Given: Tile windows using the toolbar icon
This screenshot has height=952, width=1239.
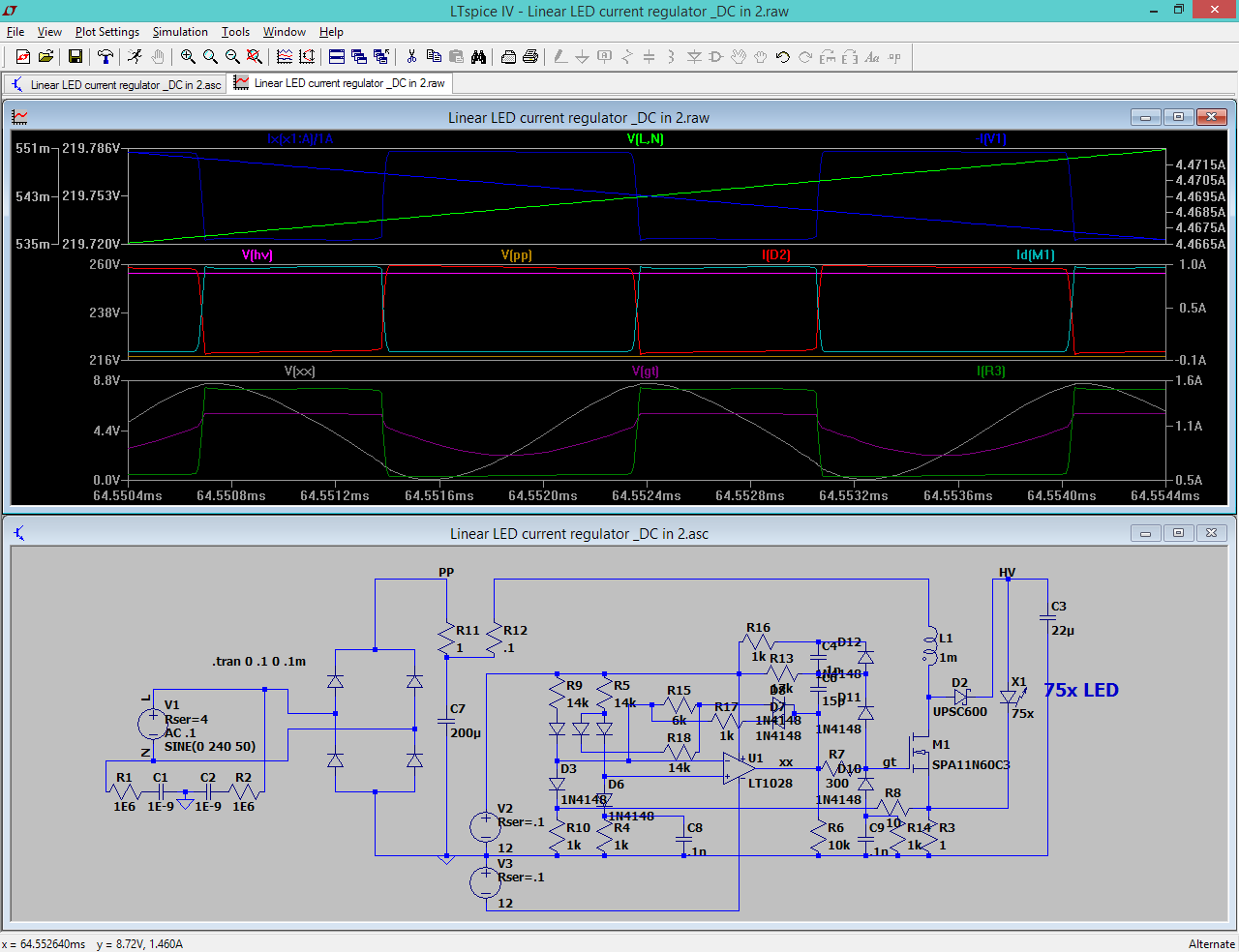Looking at the screenshot, I should (337, 57).
